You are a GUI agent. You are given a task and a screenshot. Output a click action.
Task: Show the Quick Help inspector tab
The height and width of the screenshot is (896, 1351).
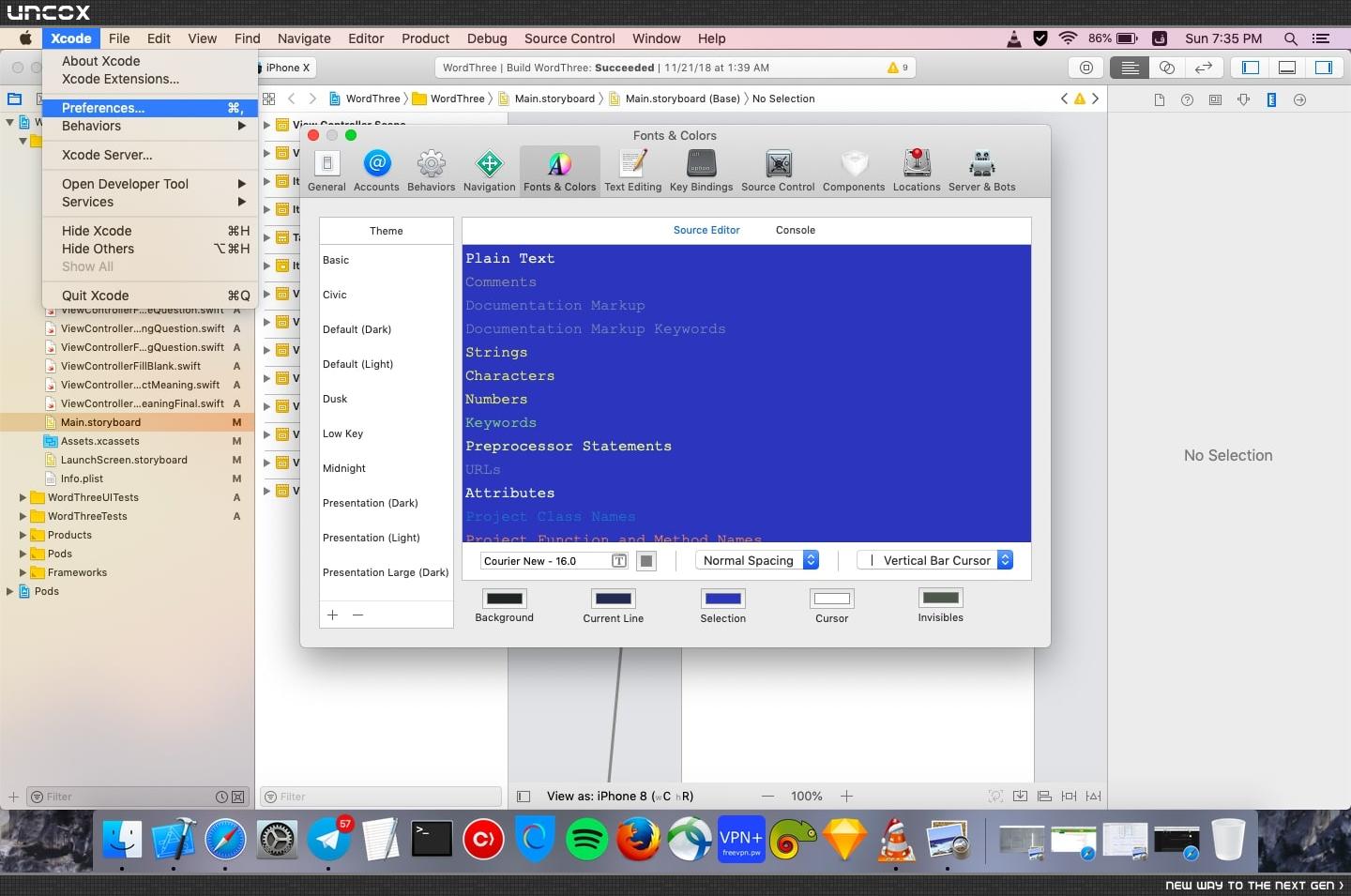tap(1187, 99)
